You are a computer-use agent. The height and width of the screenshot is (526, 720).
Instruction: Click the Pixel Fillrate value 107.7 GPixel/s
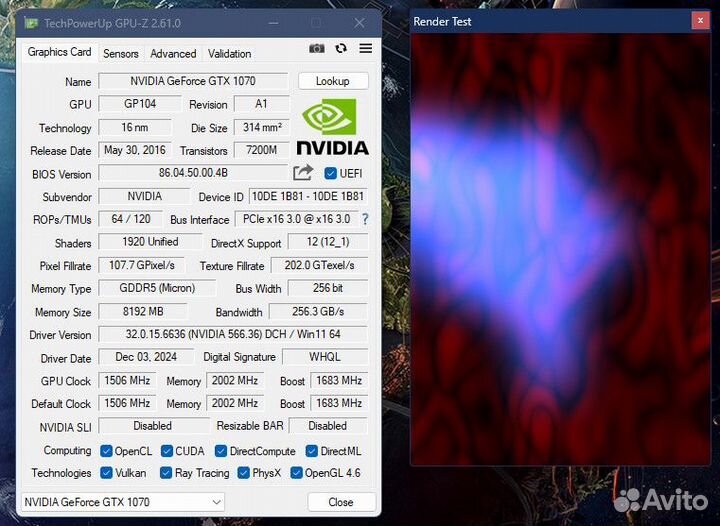[141, 265]
